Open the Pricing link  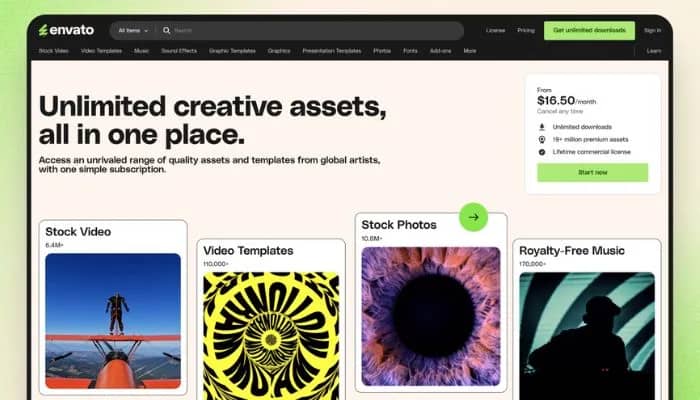tap(526, 30)
